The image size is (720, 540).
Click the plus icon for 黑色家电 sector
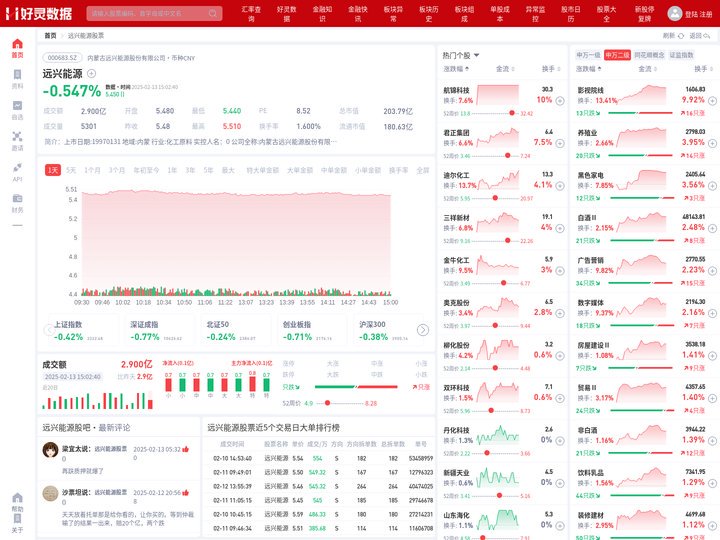712,186
